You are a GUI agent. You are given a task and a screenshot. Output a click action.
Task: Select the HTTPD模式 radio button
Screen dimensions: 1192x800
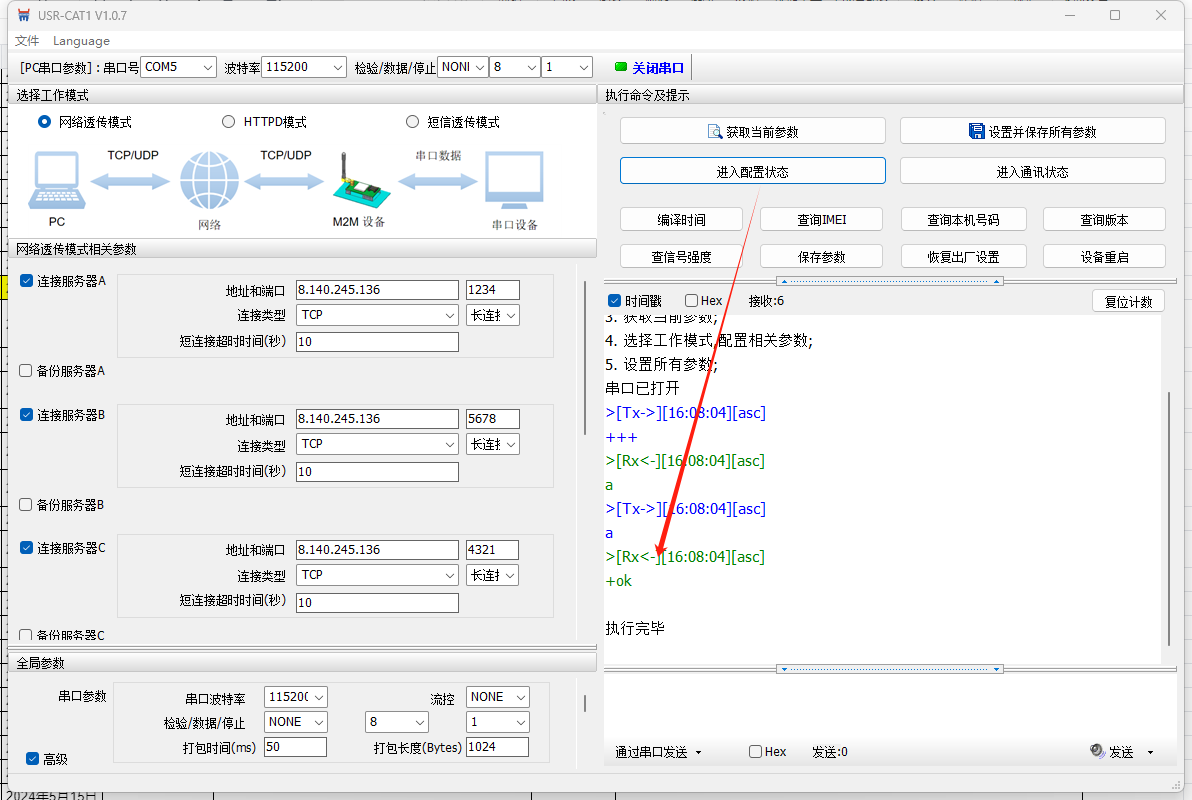click(x=229, y=122)
